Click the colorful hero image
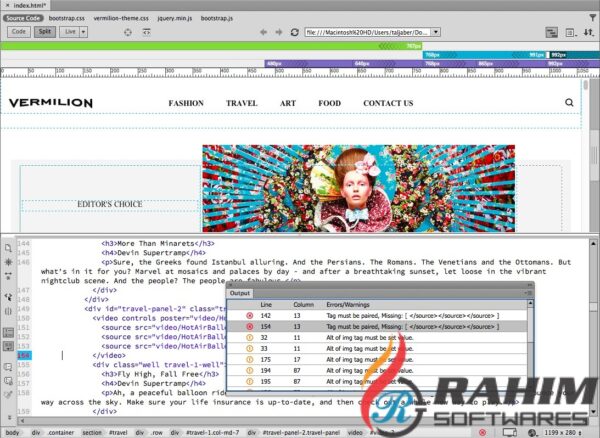This screenshot has width=600, height=438. (359, 188)
